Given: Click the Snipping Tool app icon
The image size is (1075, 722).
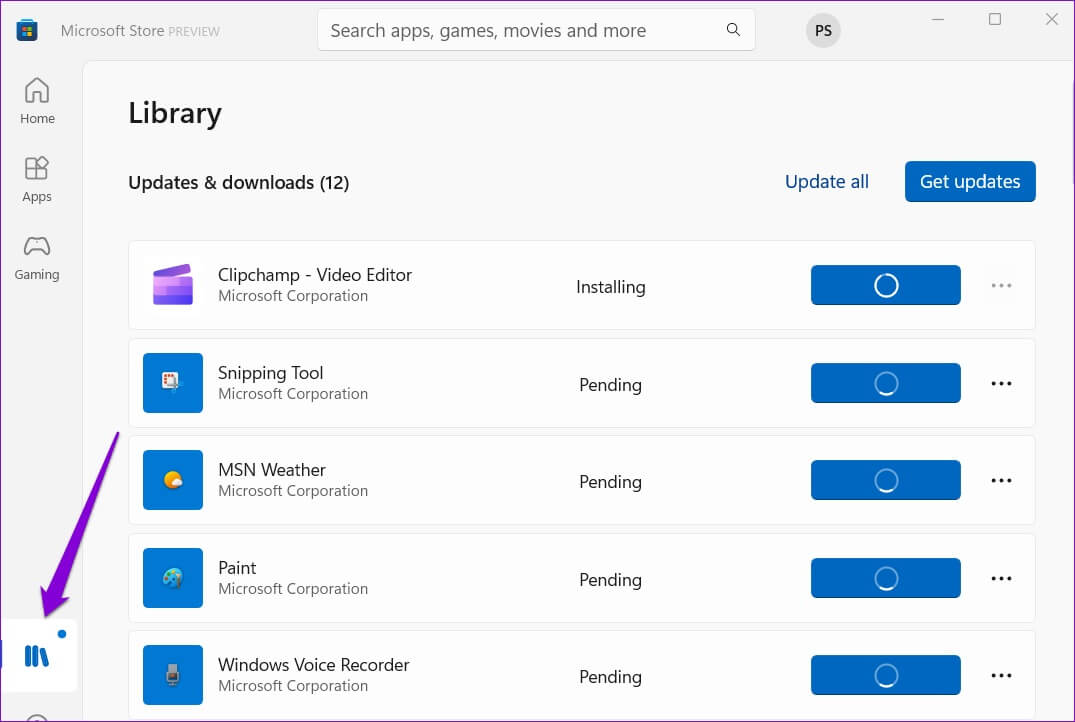Looking at the screenshot, I should pyautogui.click(x=173, y=383).
